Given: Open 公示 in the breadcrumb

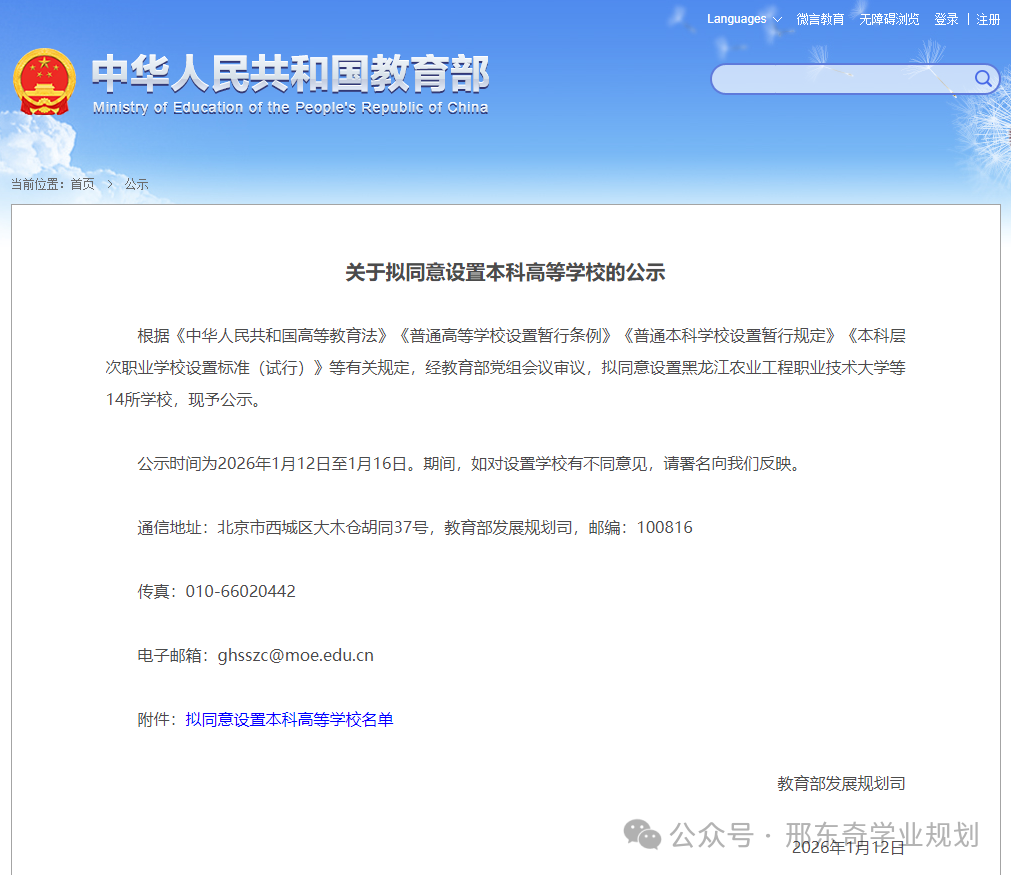Looking at the screenshot, I should point(136,184).
